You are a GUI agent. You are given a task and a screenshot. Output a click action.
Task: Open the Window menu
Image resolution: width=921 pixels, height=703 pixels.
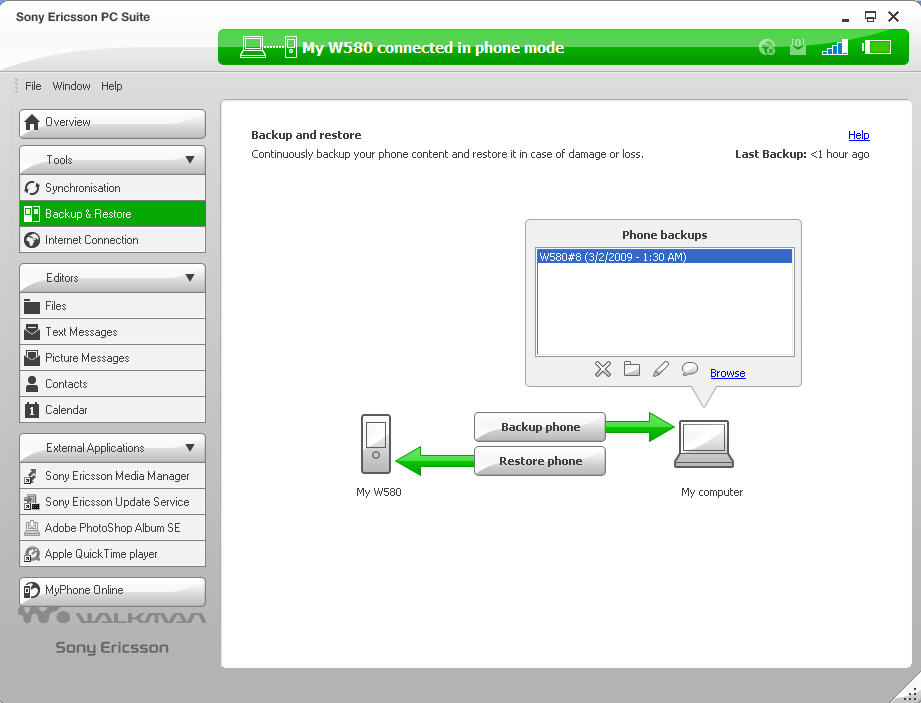coord(71,86)
